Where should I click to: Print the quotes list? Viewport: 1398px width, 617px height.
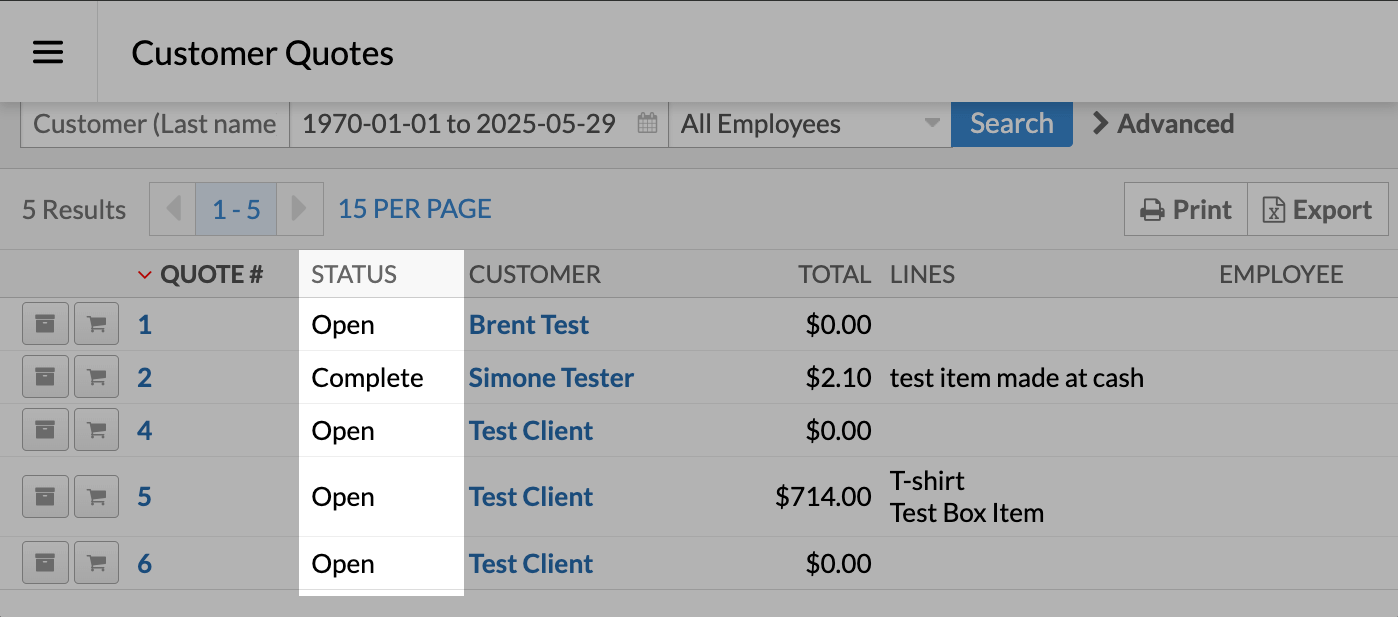click(1186, 210)
